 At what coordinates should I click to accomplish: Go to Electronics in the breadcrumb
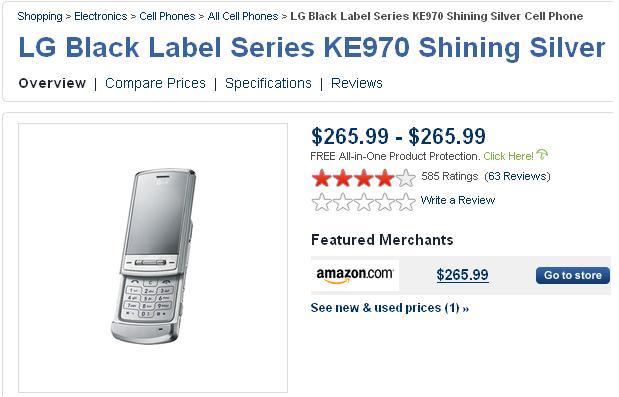click(101, 16)
